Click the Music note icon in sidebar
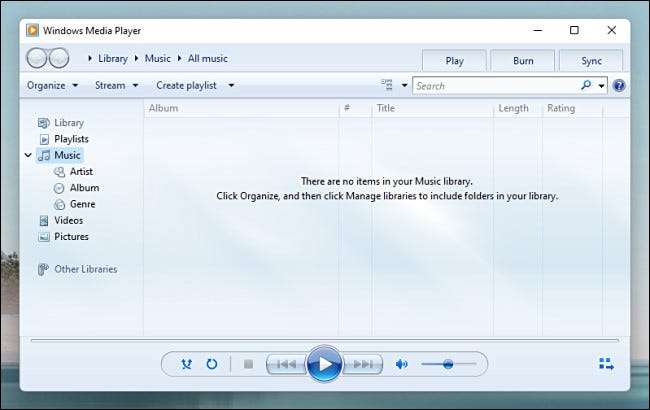 [x=44, y=155]
